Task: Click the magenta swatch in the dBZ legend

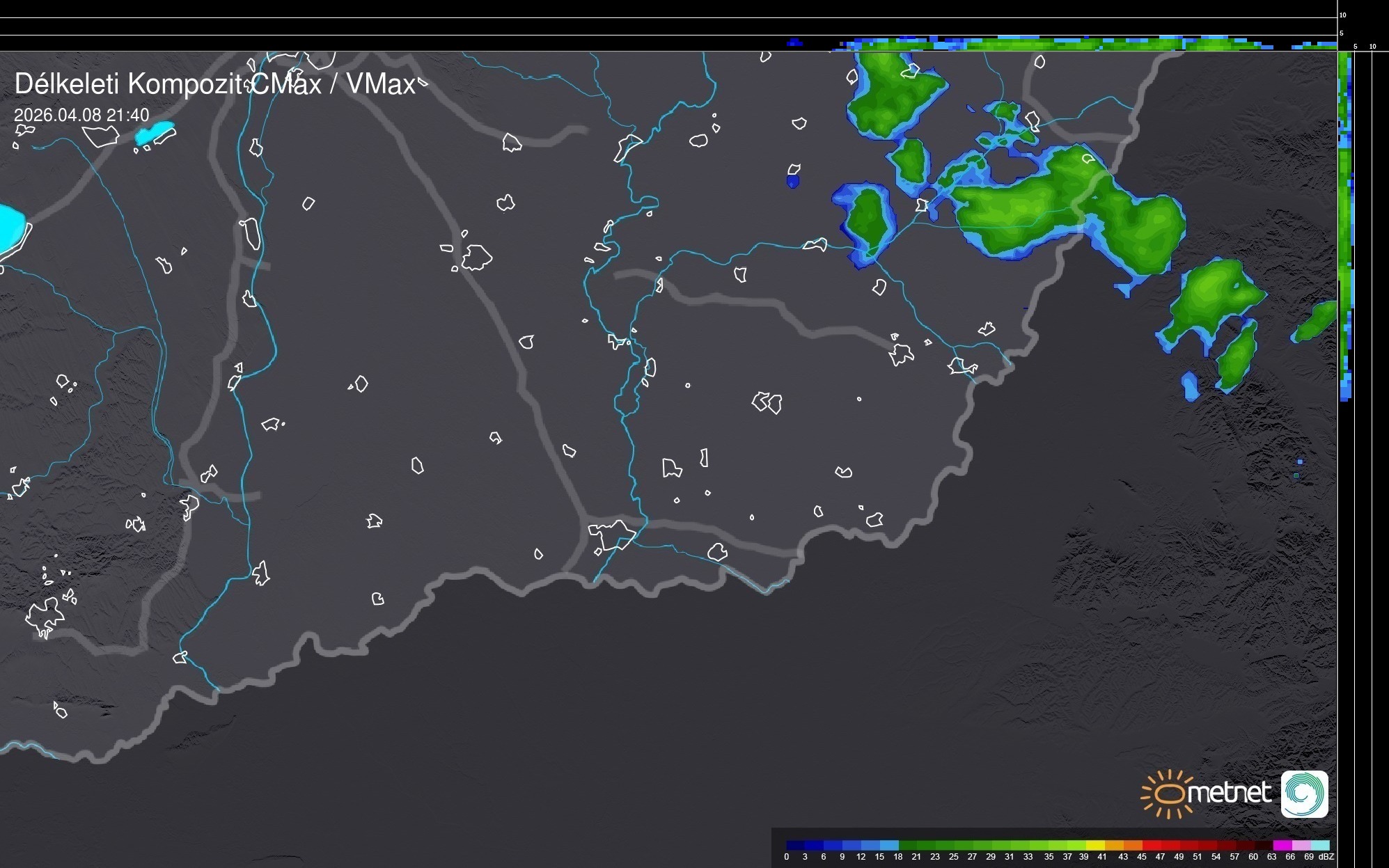Action: [x=1282, y=845]
